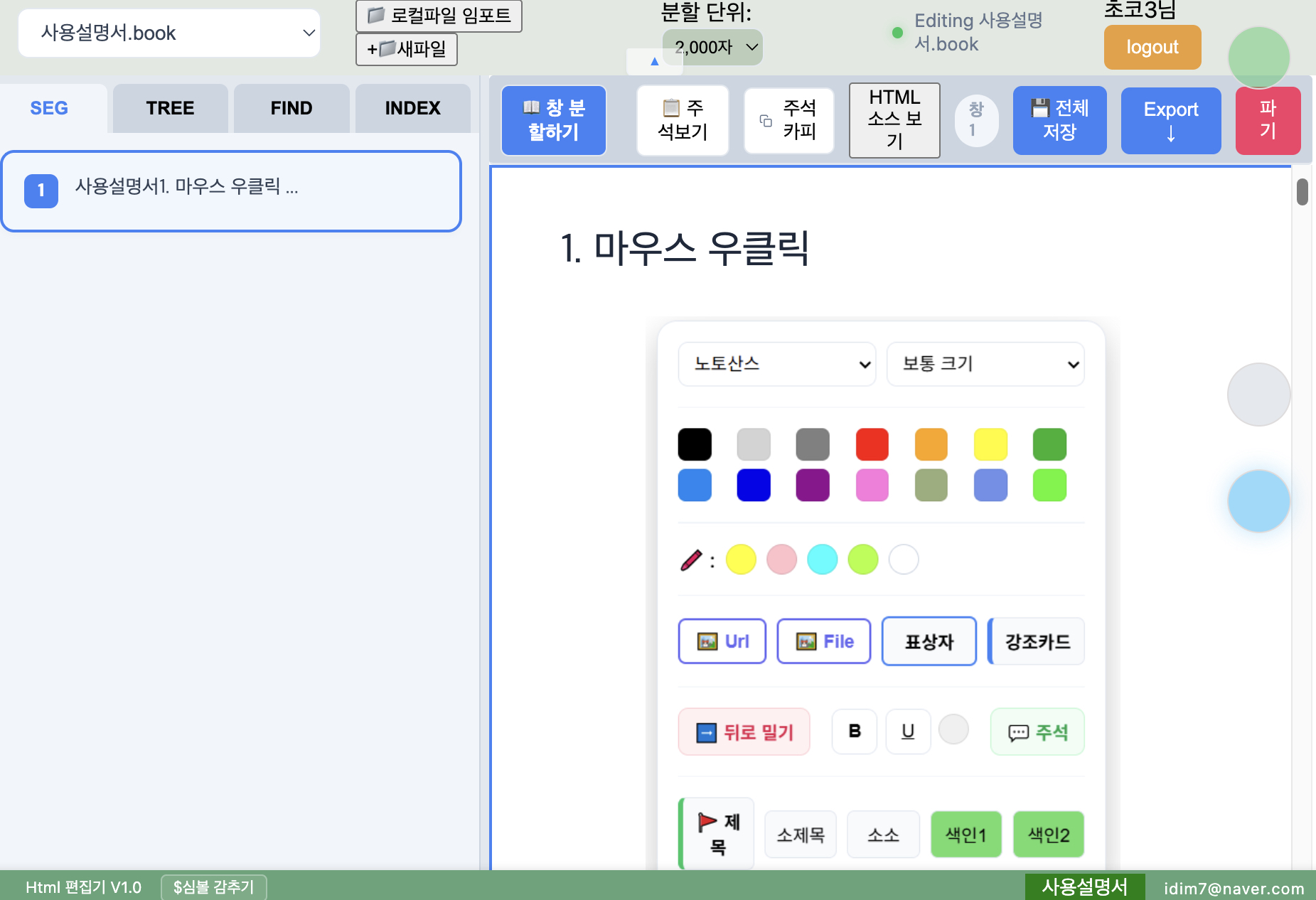Viewport: 1316px width, 900px height.
Task: Insert an image via the File button
Action: pyautogui.click(x=824, y=641)
